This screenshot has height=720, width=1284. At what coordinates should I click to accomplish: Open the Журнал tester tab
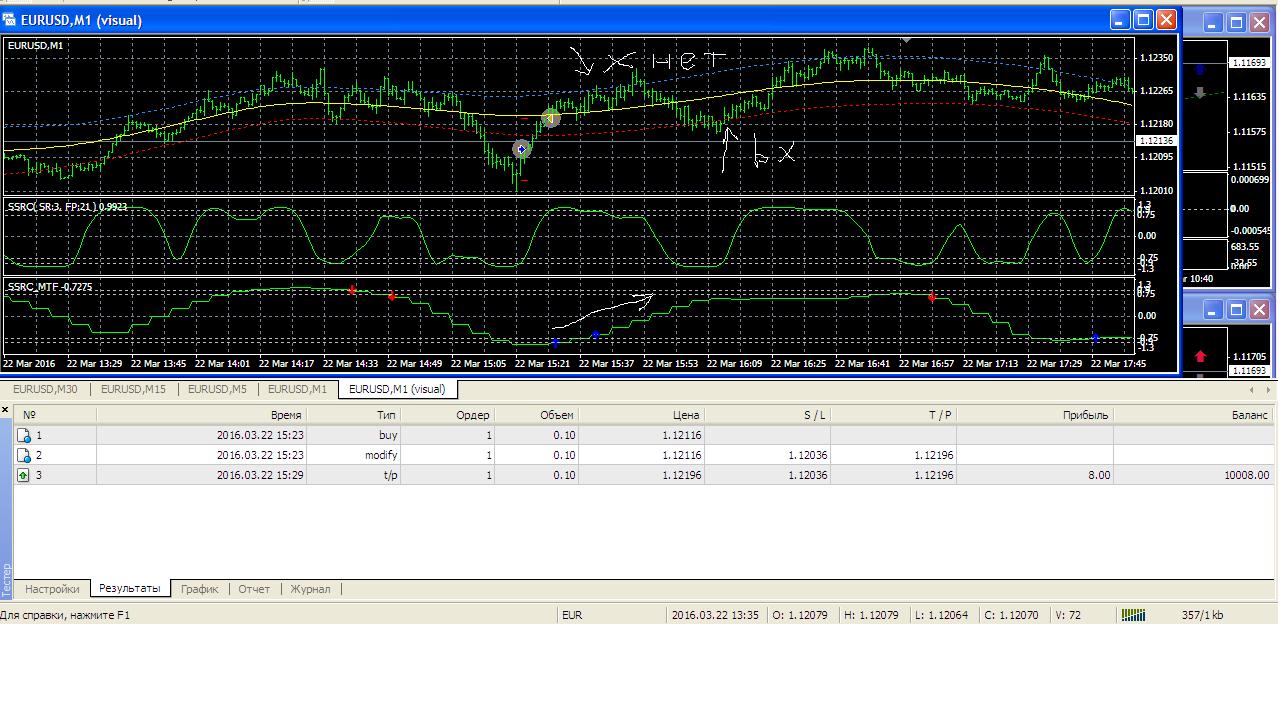(310, 589)
